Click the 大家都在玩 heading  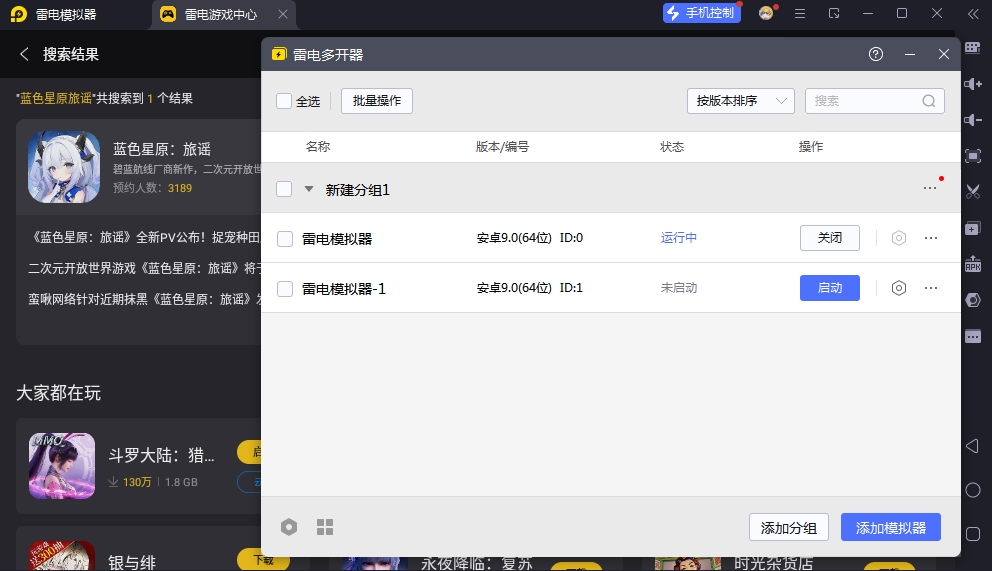click(x=58, y=393)
